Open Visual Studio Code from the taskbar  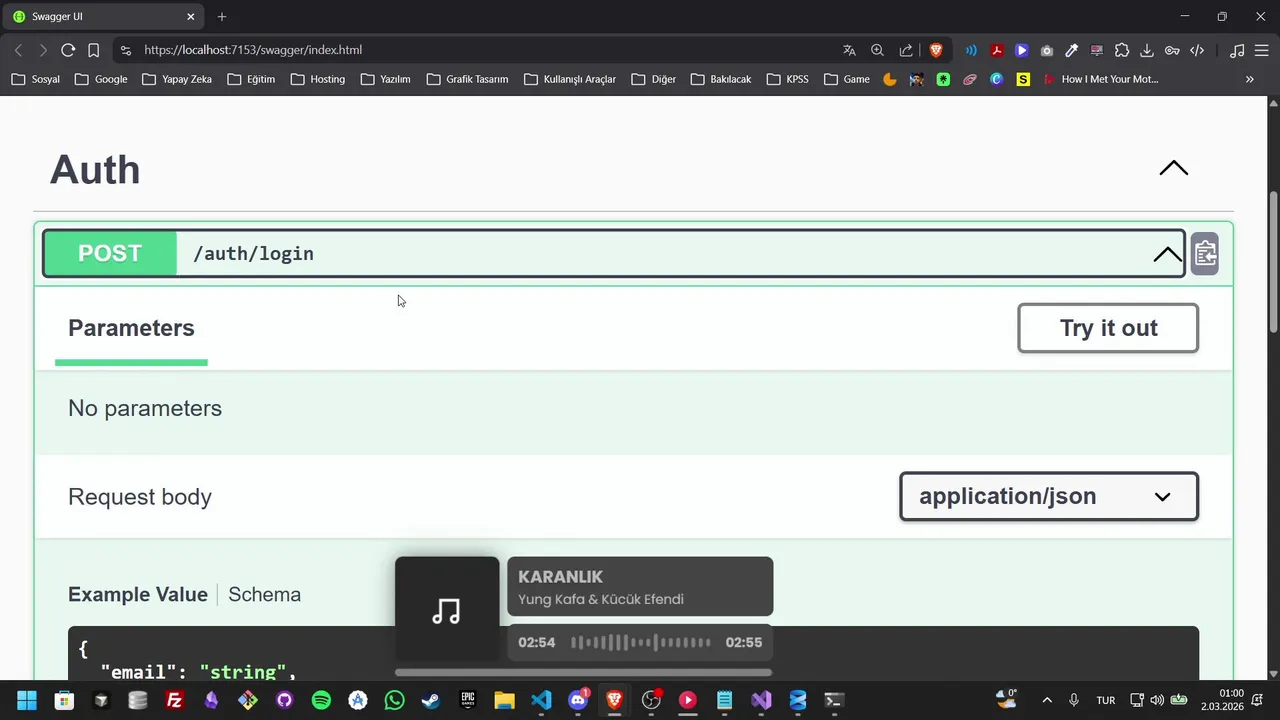pos(541,700)
